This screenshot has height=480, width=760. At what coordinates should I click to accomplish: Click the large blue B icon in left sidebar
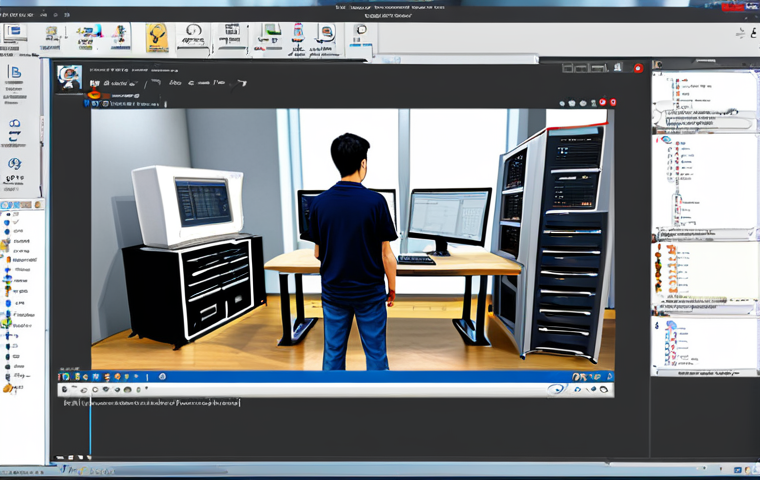(15, 73)
